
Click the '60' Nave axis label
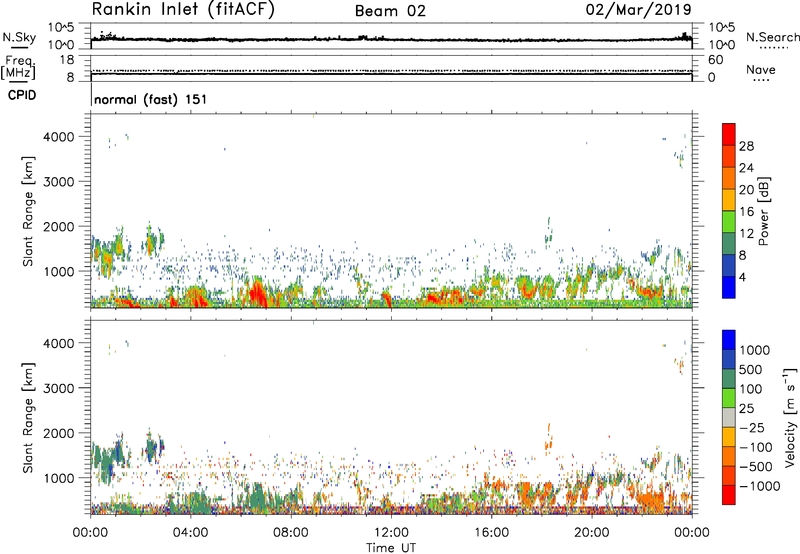715,60
